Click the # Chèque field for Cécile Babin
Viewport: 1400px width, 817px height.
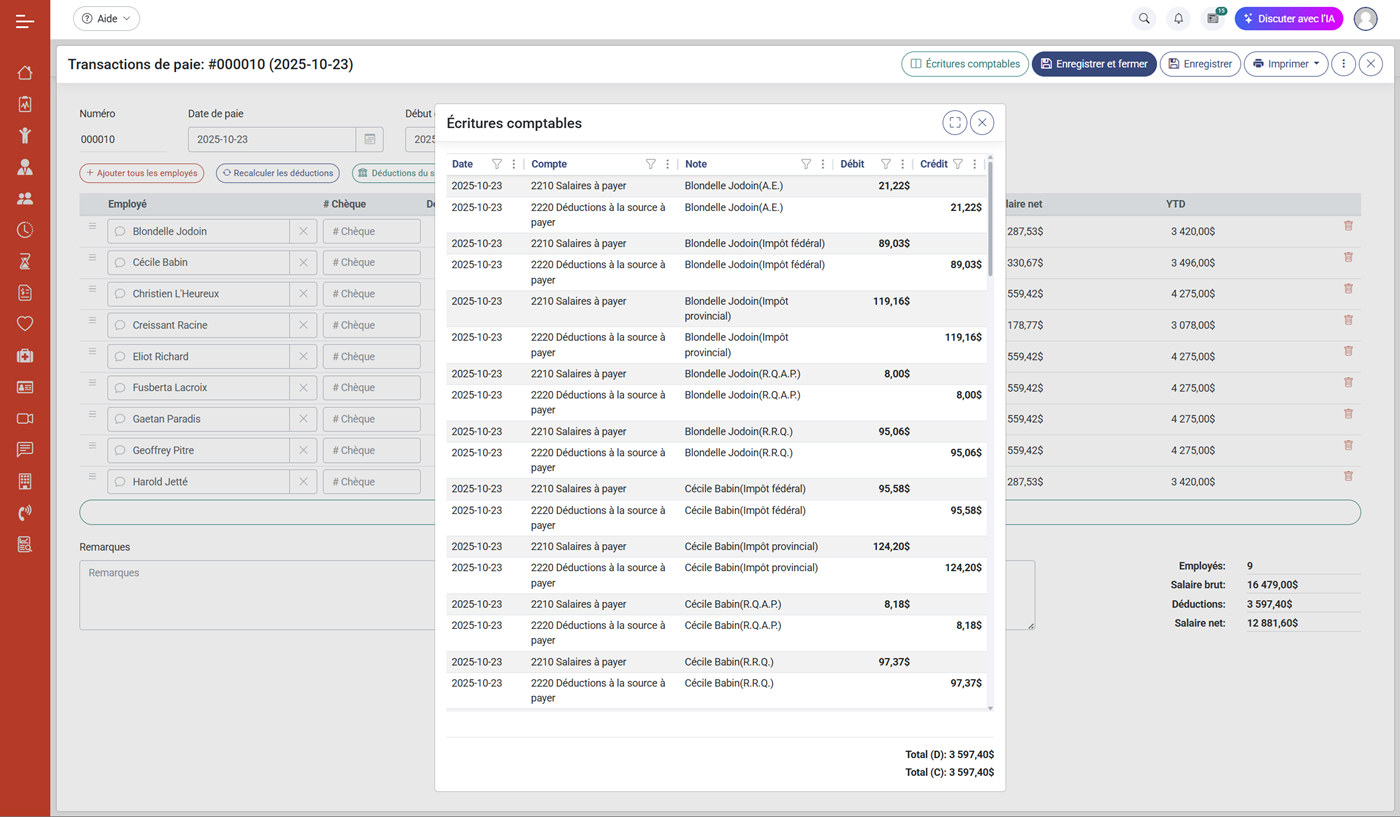pos(370,262)
